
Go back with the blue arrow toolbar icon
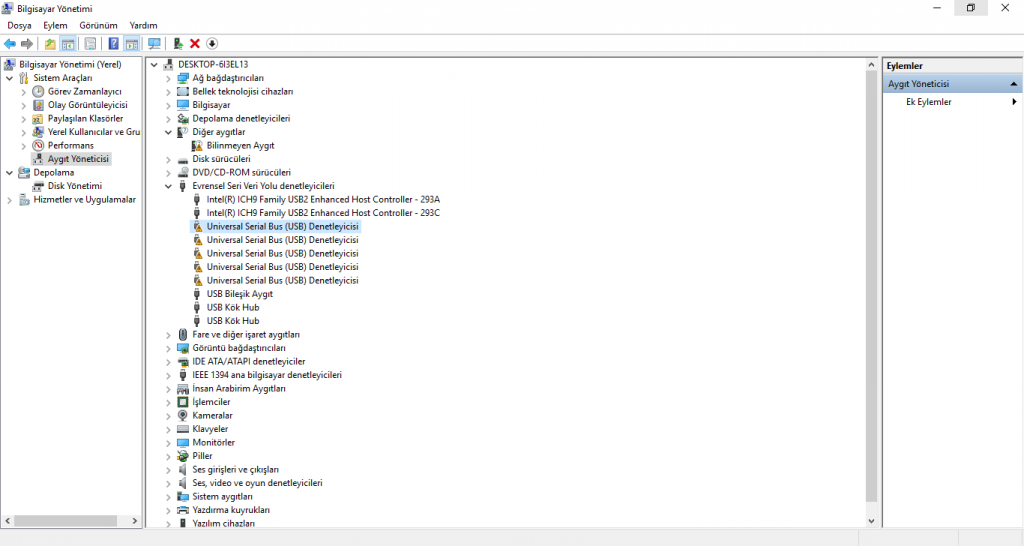[10, 44]
